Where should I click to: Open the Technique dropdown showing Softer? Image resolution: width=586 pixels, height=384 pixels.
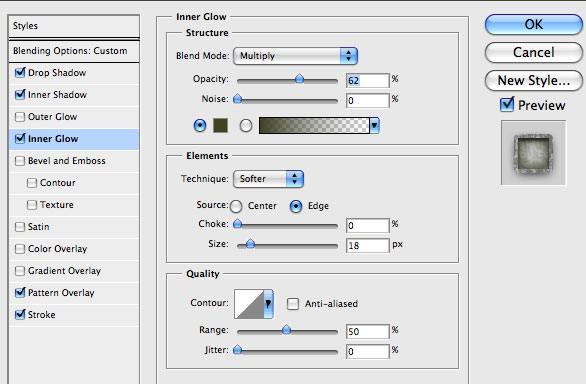268,179
